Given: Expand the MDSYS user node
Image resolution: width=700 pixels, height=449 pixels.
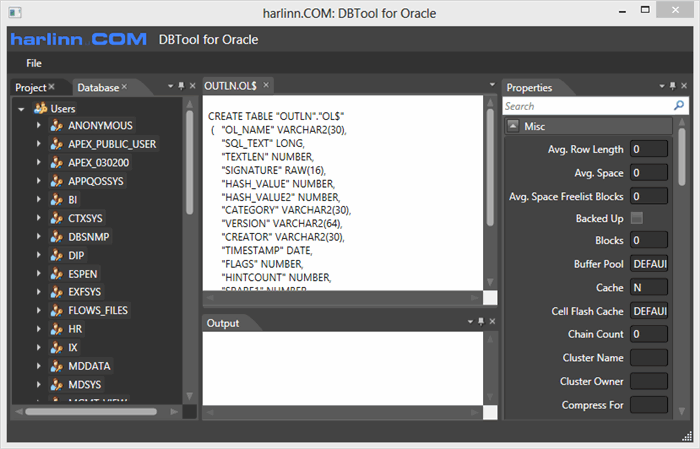Looking at the screenshot, I should 39,384.
